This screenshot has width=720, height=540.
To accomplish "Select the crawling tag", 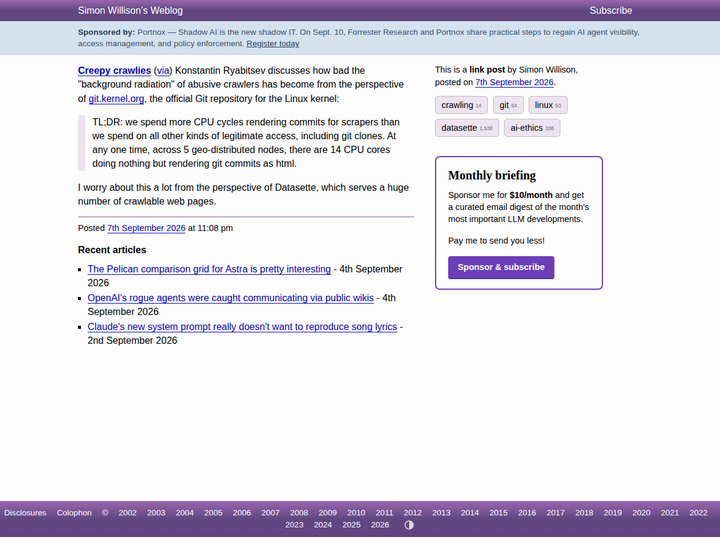I will point(461,105).
